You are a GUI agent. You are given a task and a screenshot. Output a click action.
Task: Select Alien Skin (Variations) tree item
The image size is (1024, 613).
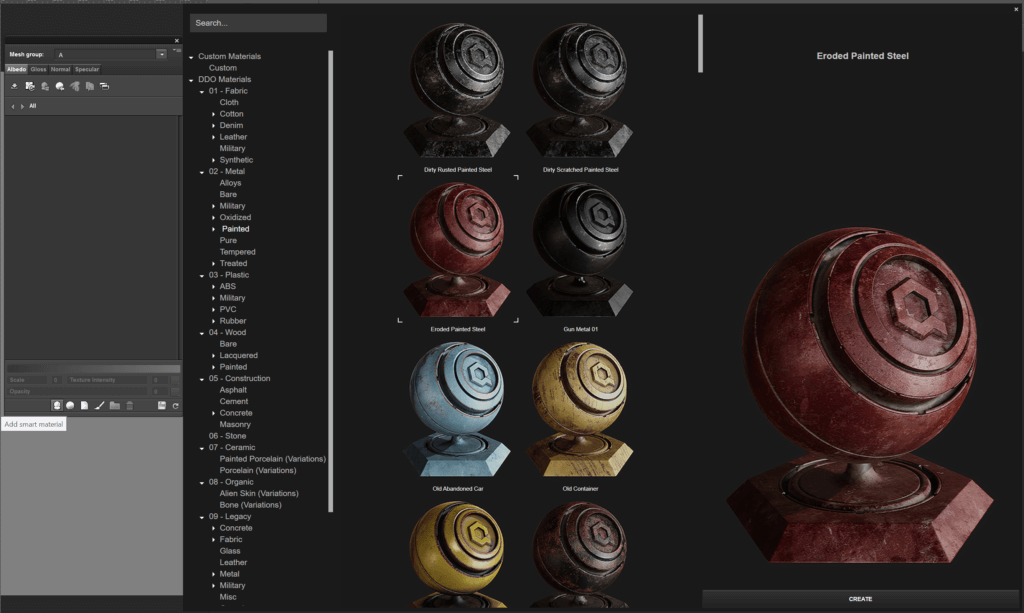tap(259, 494)
